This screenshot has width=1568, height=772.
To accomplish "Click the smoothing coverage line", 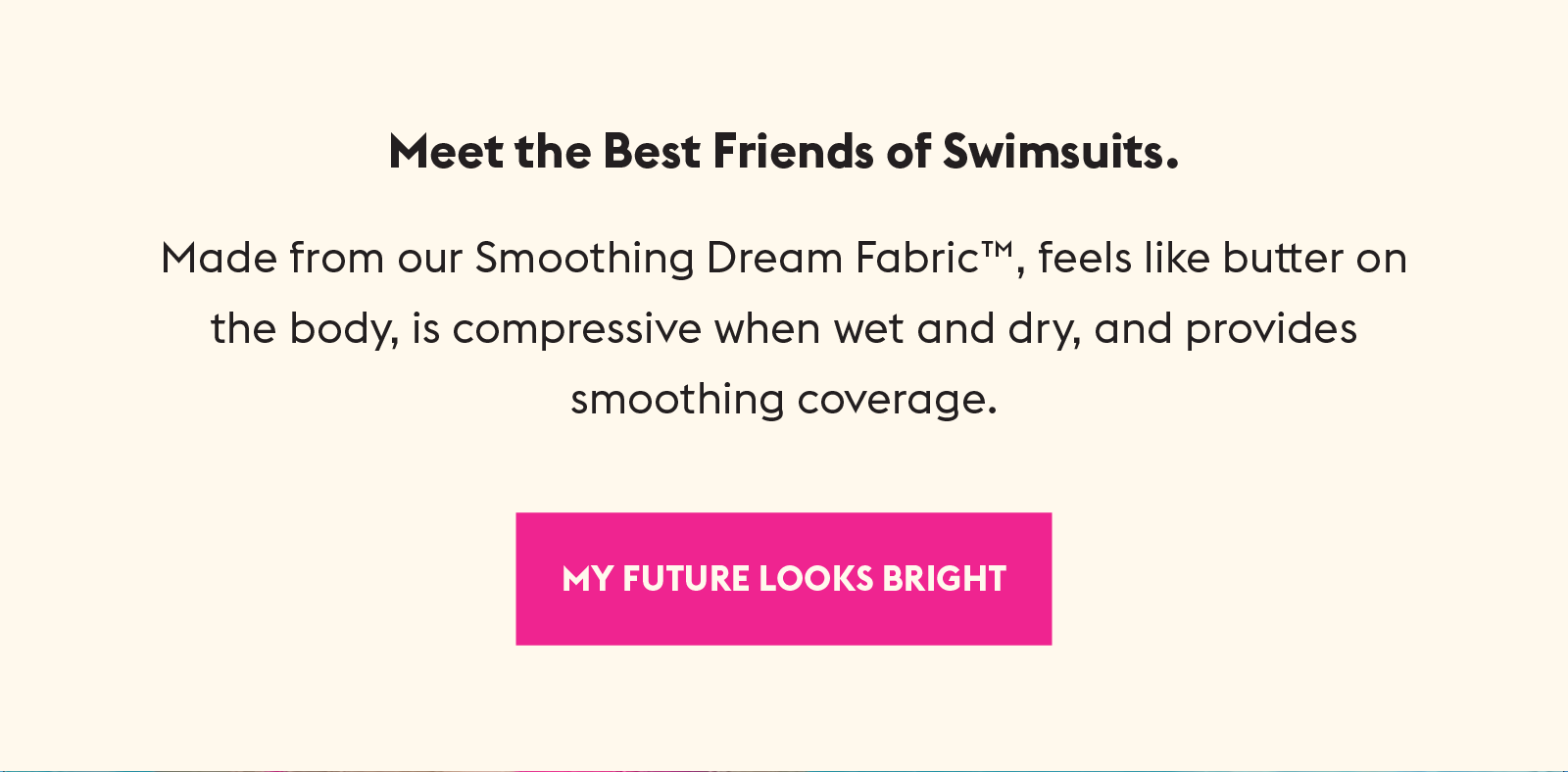I will point(784,401).
